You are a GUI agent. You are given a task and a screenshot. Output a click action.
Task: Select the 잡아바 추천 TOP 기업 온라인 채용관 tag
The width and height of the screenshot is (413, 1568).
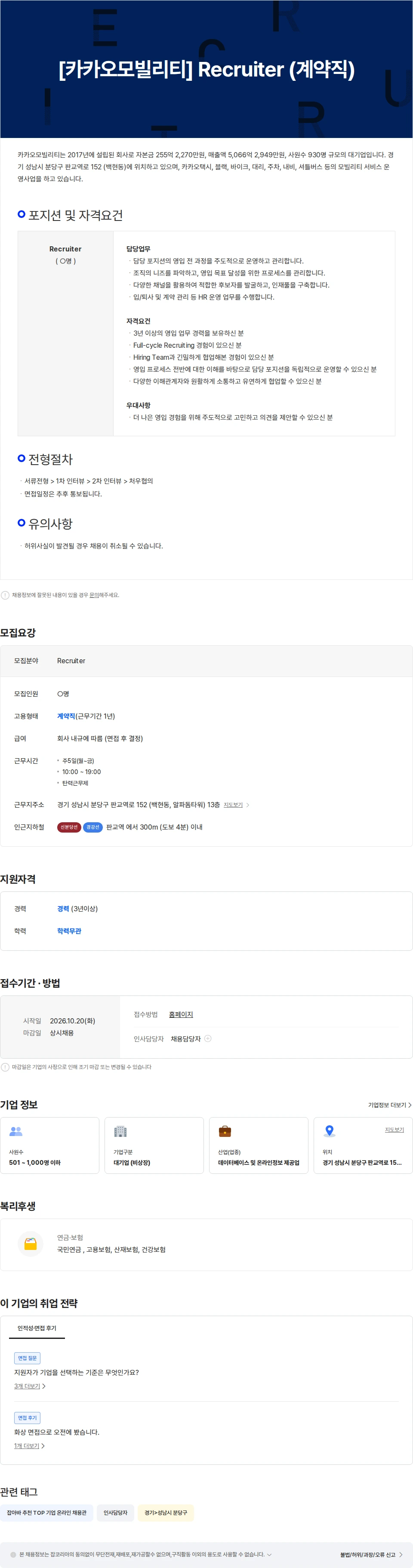click(47, 1513)
